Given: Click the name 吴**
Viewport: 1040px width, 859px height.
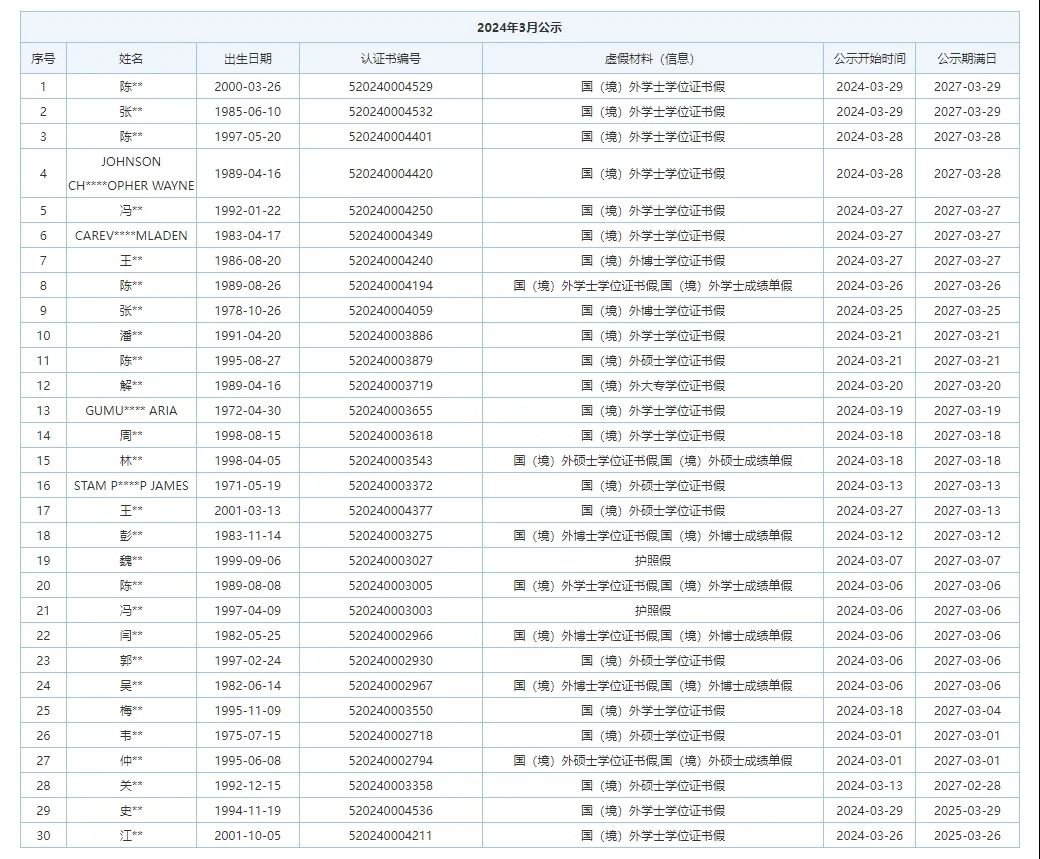Looking at the screenshot, I should point(131,685).
